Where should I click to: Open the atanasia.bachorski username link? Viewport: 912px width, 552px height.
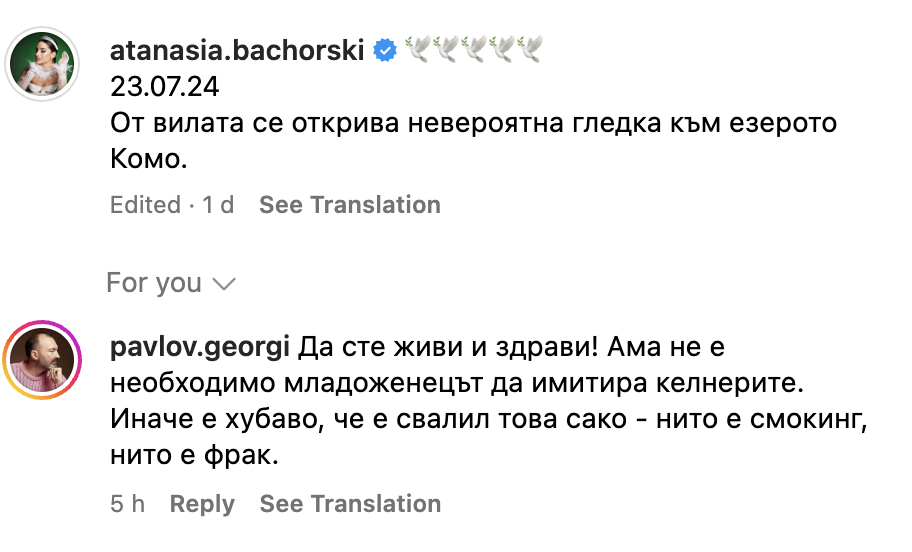pos(236,50)
